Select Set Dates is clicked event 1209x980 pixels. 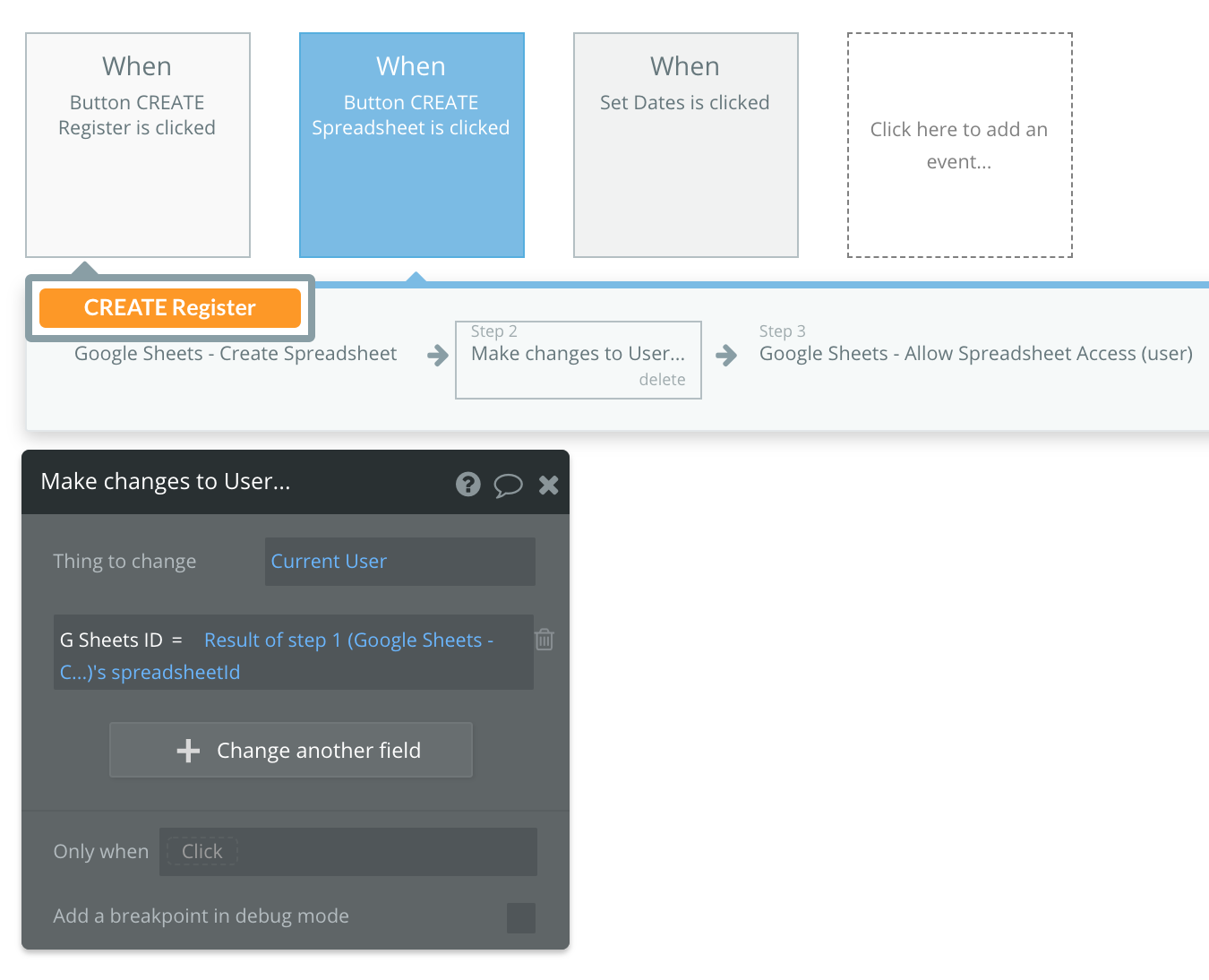pyautogui.click(x=686, y=145)
